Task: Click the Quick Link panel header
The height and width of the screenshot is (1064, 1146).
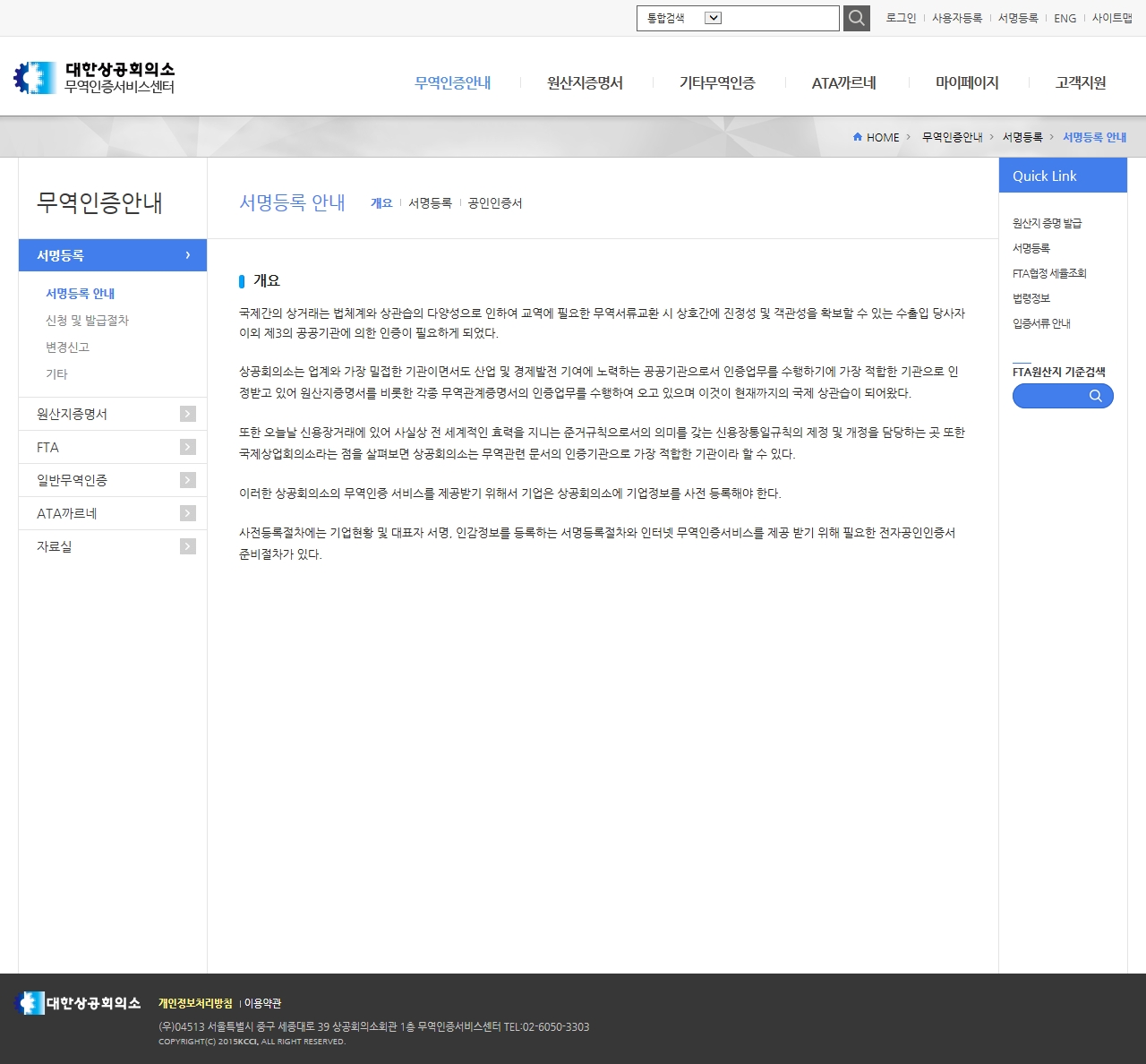Action: (1063, 176)
